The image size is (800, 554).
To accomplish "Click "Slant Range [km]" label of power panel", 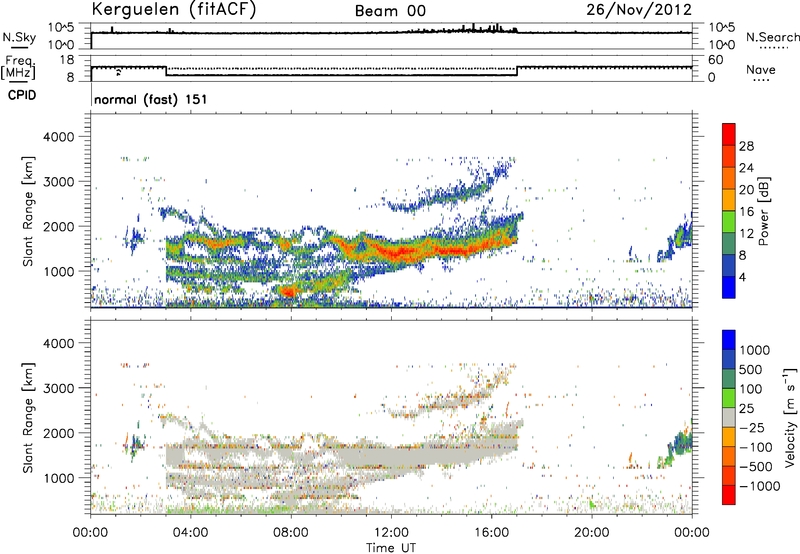I will 28,211.
